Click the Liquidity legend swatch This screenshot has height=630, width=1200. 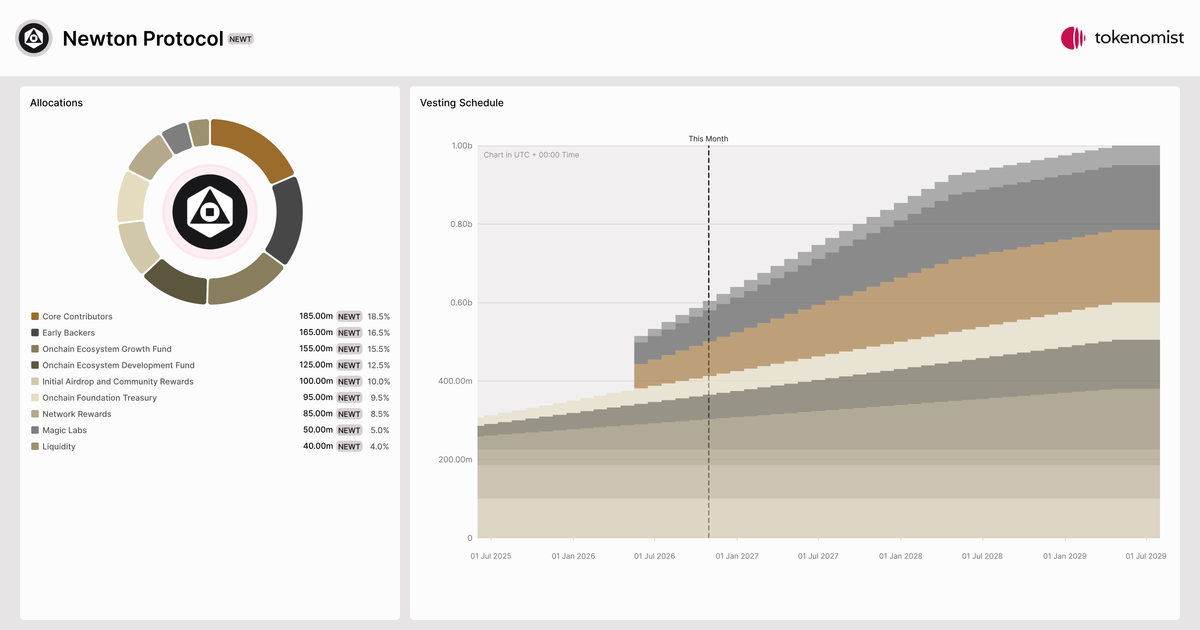[x=35, y=446]
